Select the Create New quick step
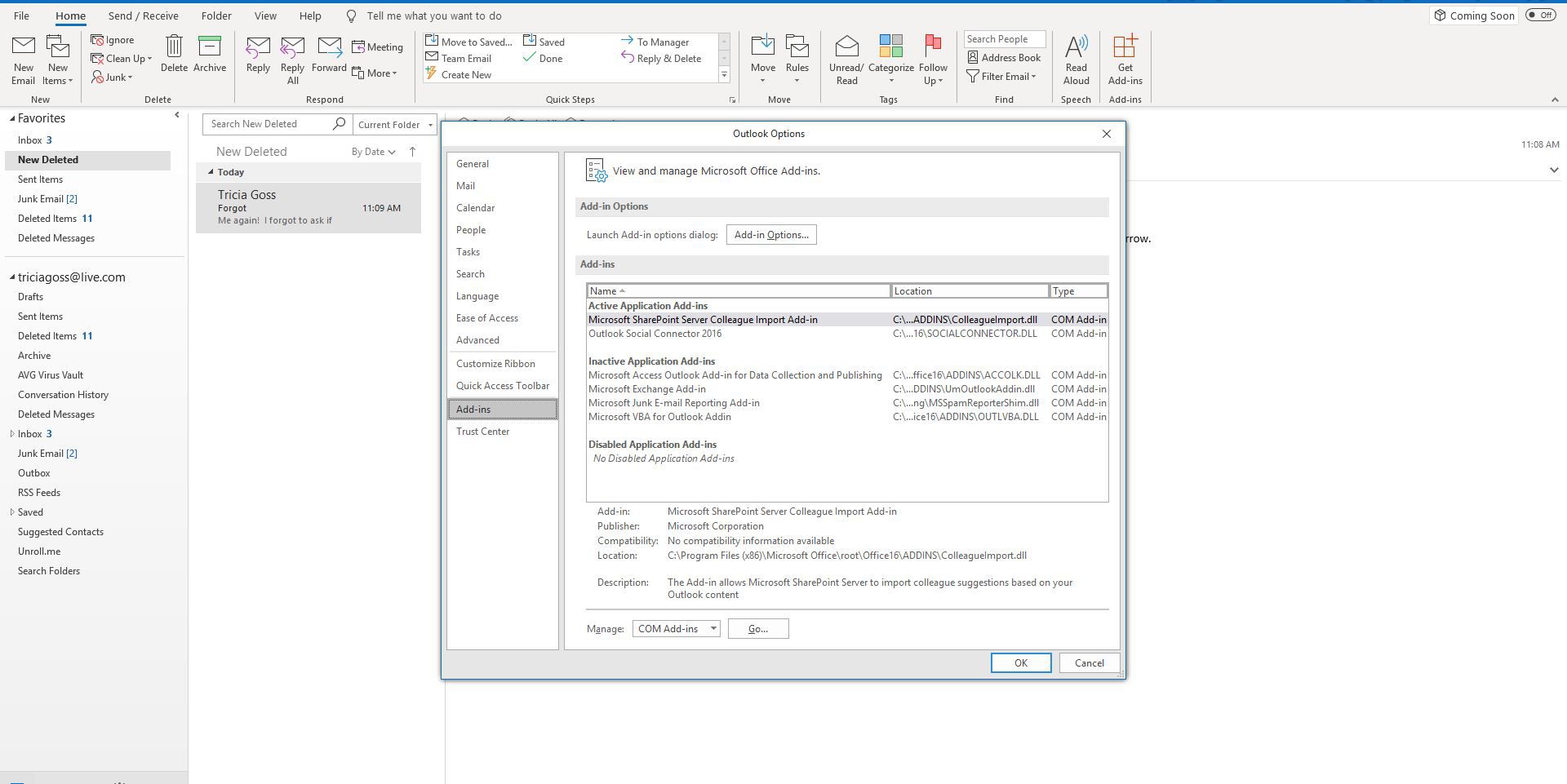The image size is (1567, 784). [459, 74]
